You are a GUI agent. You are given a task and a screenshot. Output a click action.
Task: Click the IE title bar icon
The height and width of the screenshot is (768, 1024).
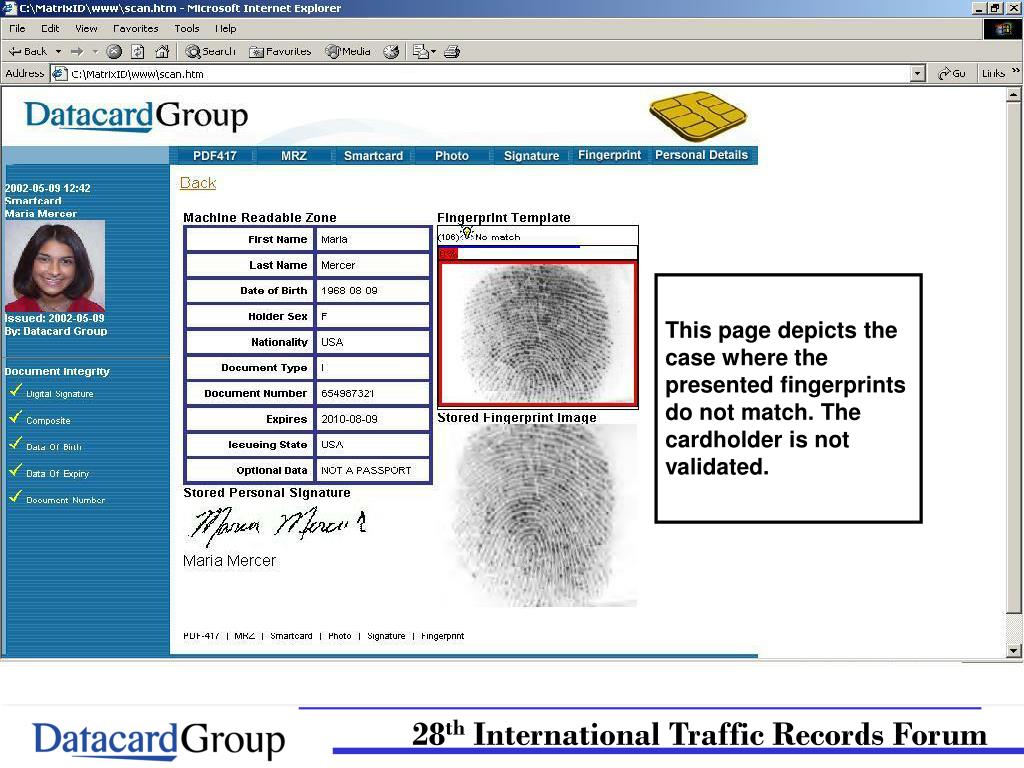pyautogui.click(x=9, y=8)
